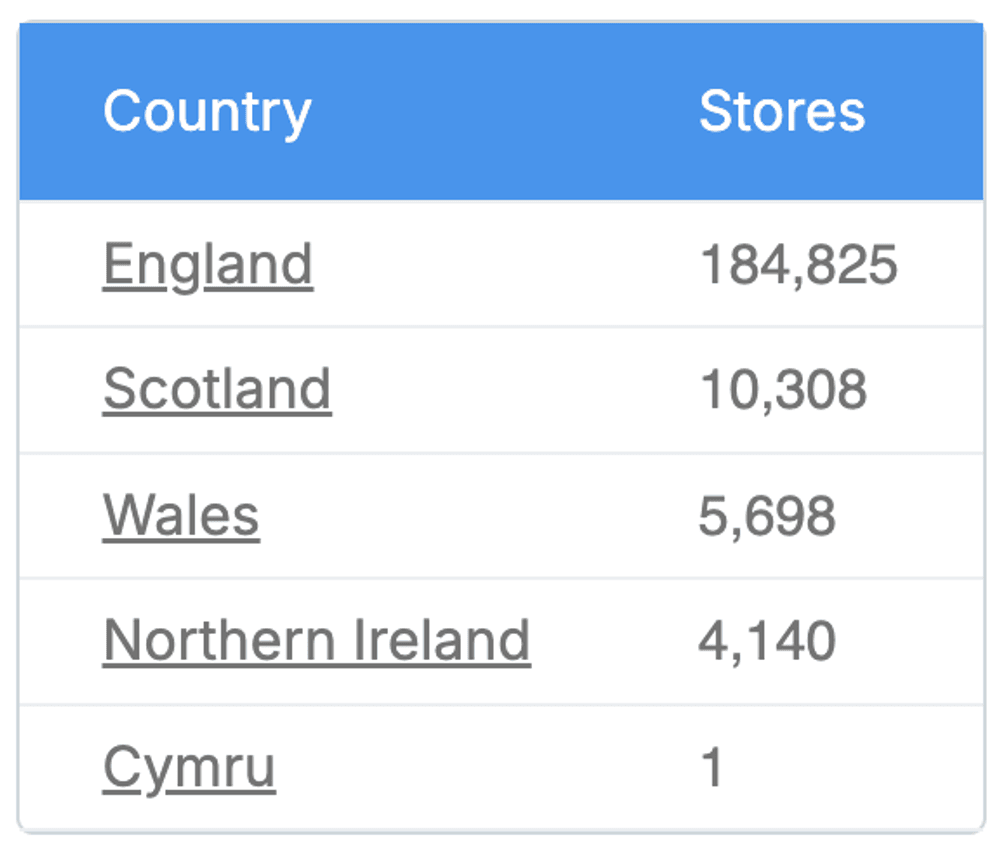
Task: Open the England country link
Action: [x=208, y=264]
